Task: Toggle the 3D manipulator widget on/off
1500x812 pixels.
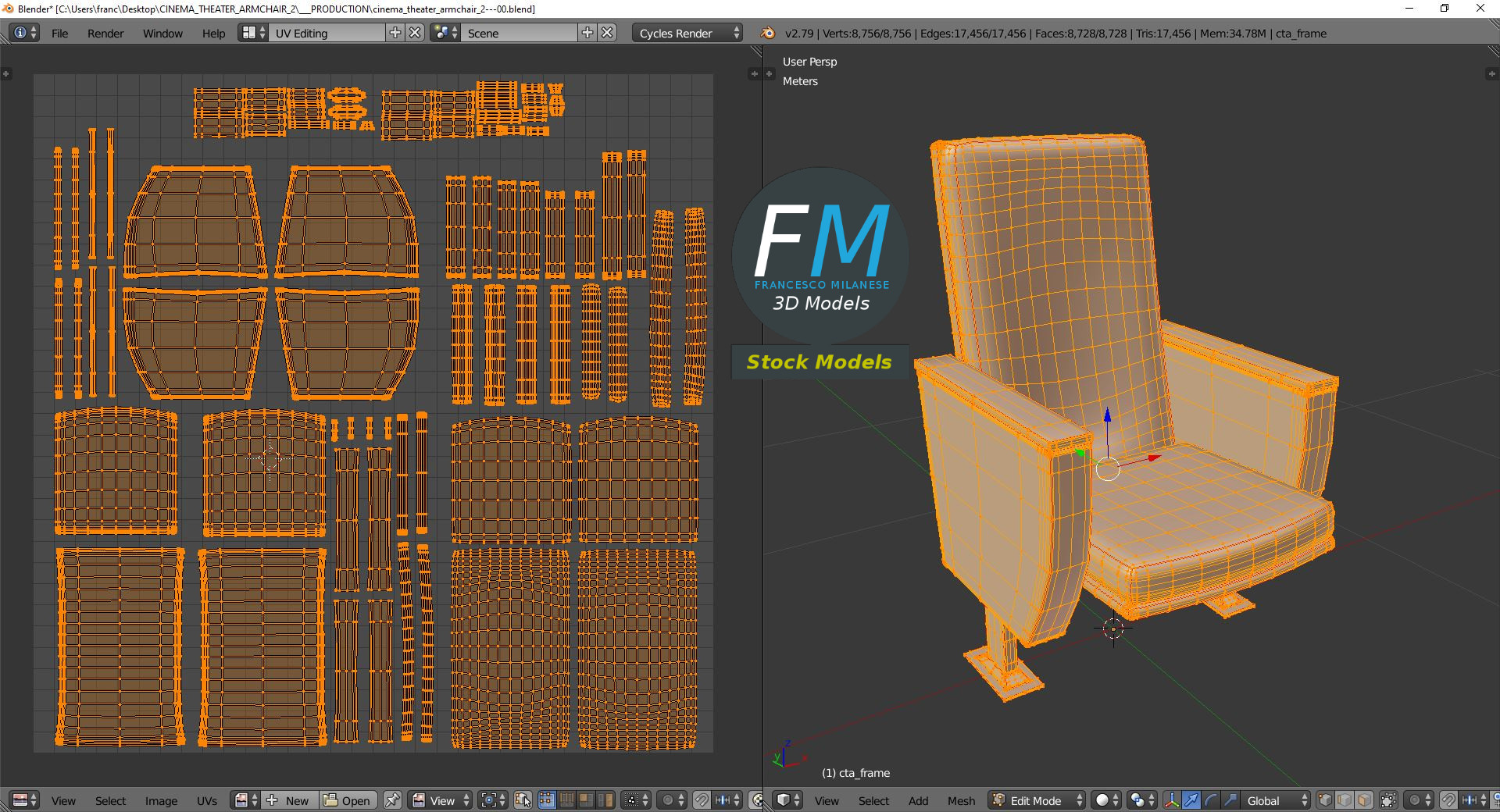Action: (1172, 800)
